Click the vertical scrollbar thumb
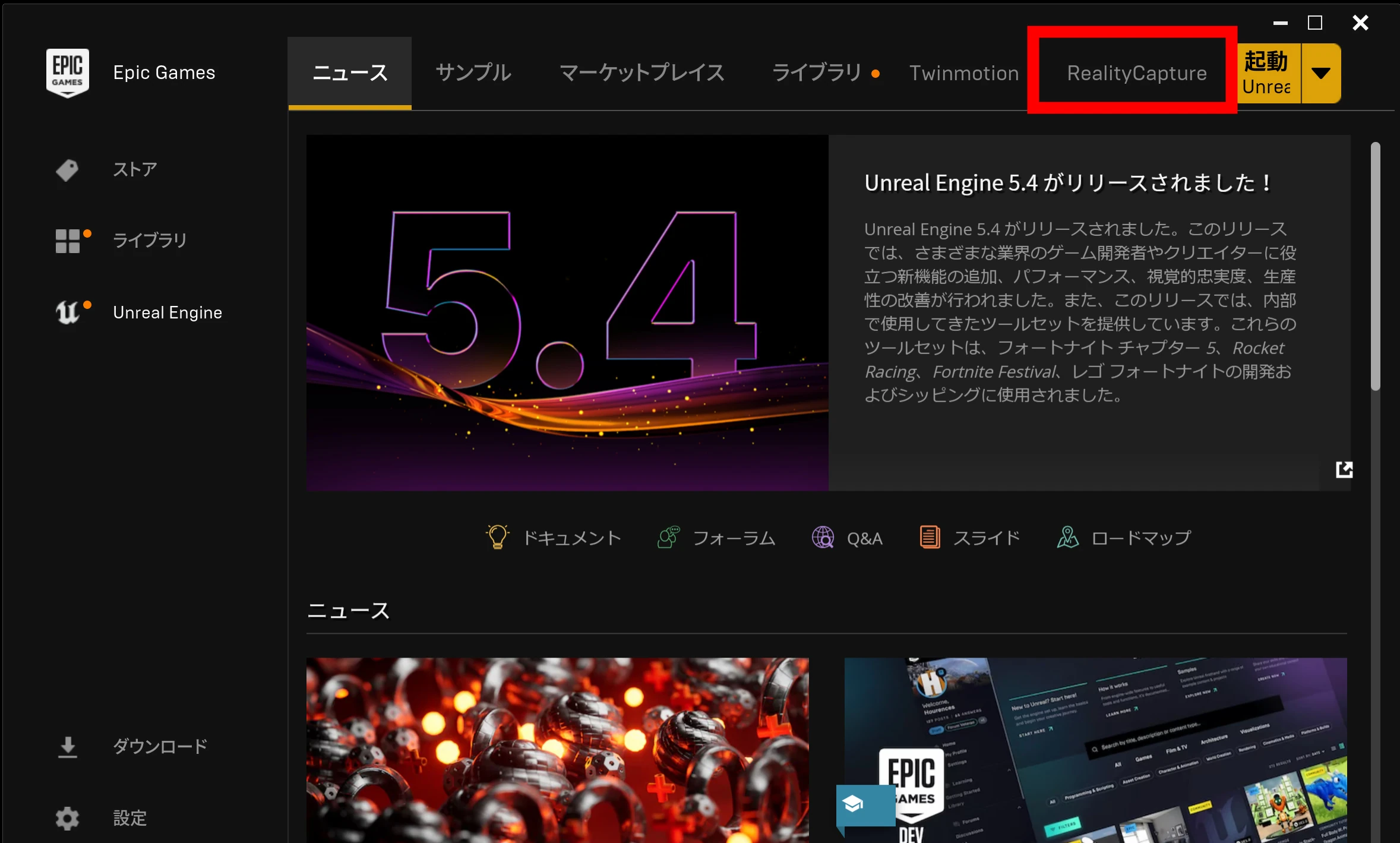The image size is (1400, 843). [1375, 266]
